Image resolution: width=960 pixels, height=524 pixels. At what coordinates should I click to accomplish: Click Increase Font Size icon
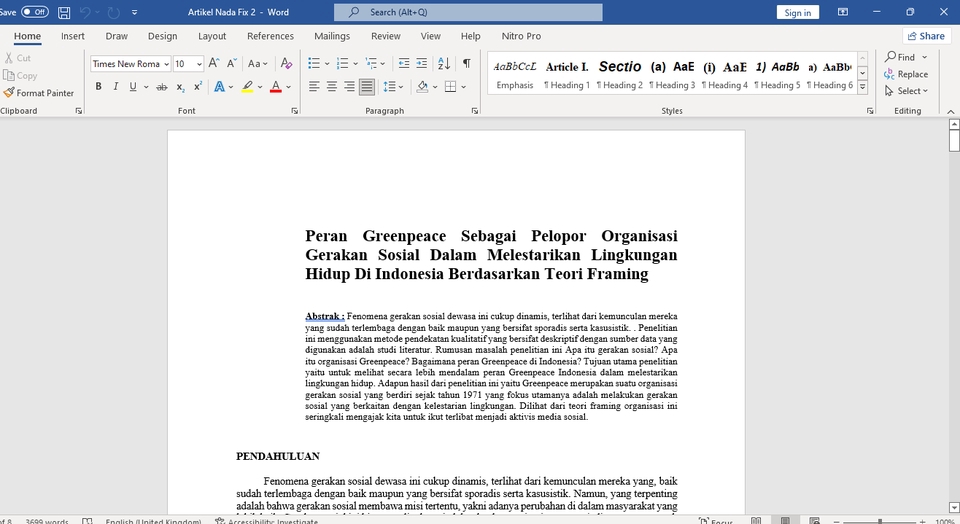tap(214, 63)
